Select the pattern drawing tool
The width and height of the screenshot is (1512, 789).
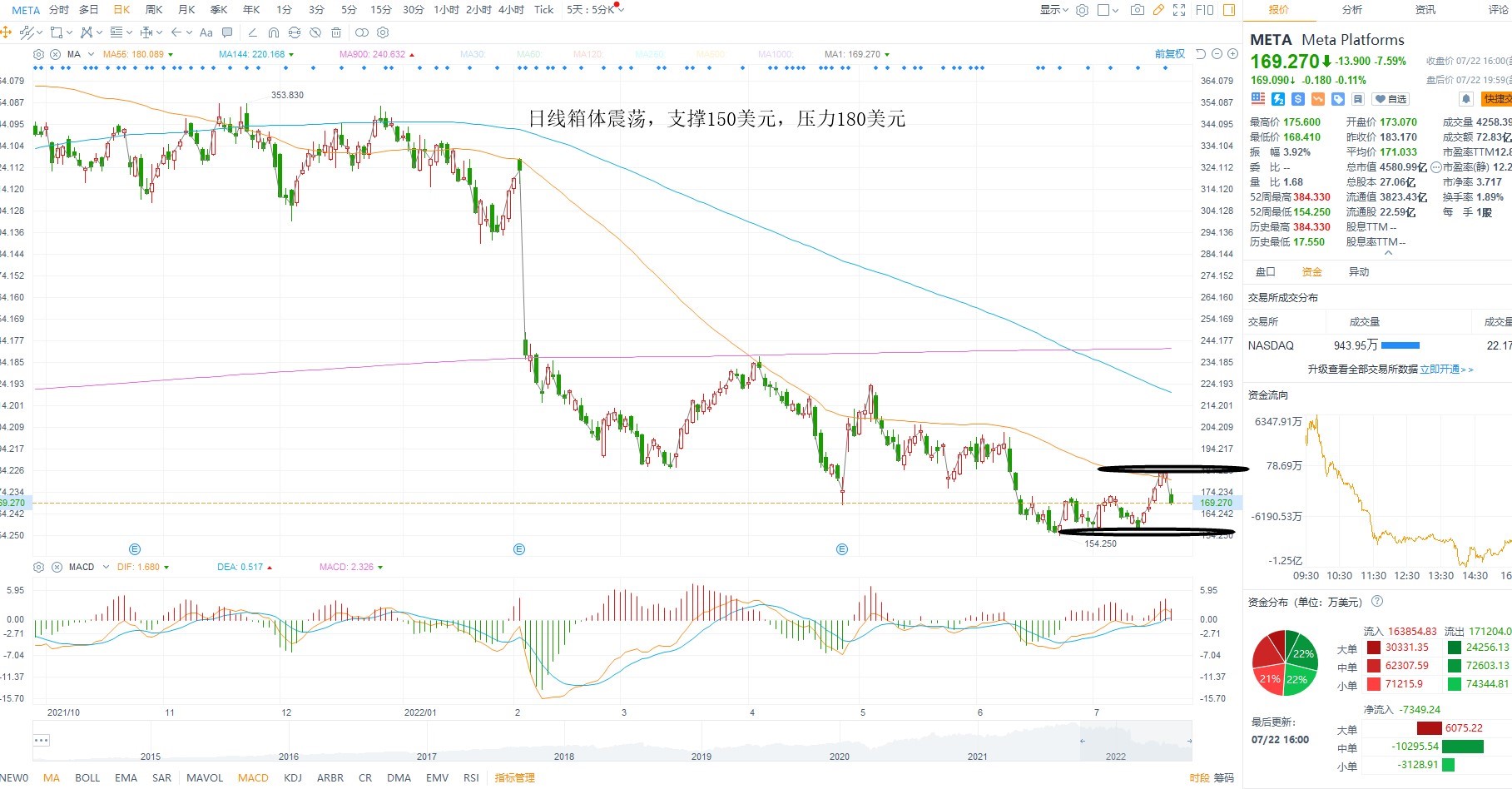[x=87, y=32]
